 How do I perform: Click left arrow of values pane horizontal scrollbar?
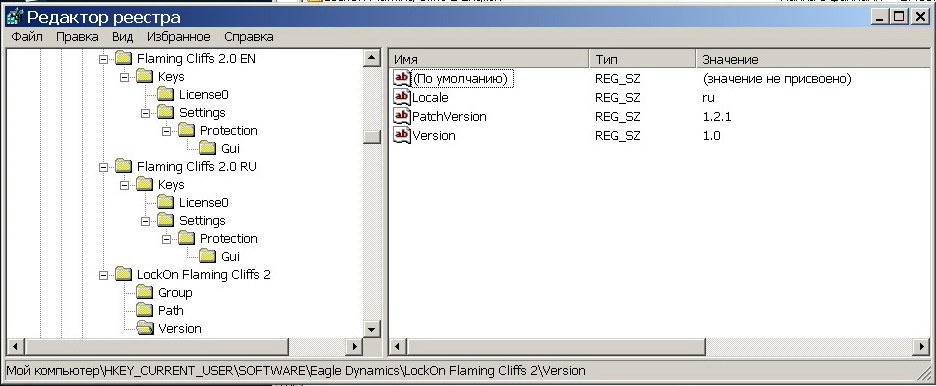coord(399,346)
